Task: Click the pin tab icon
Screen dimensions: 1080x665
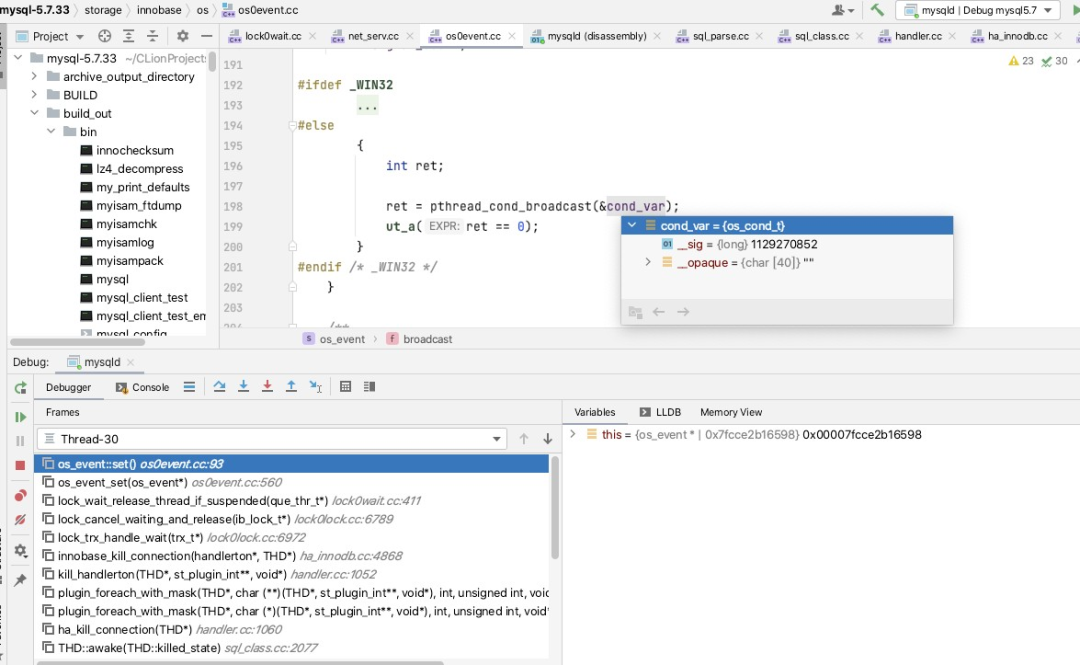Action: point(20,580)
